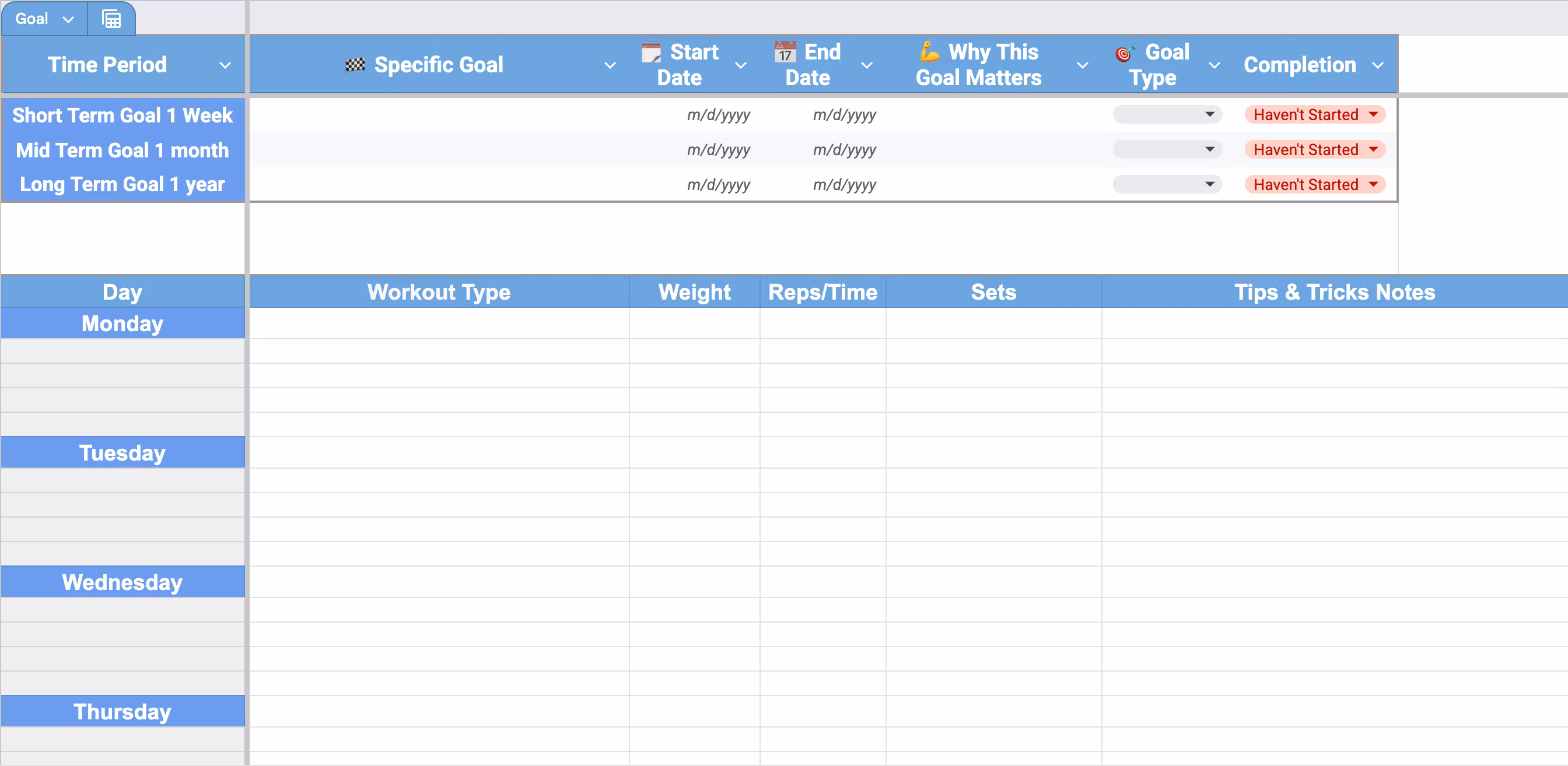Viewport: 1568px width, 766px height.
Task: Open the Completion column dropdown arrow
Action: [1377, 65]
